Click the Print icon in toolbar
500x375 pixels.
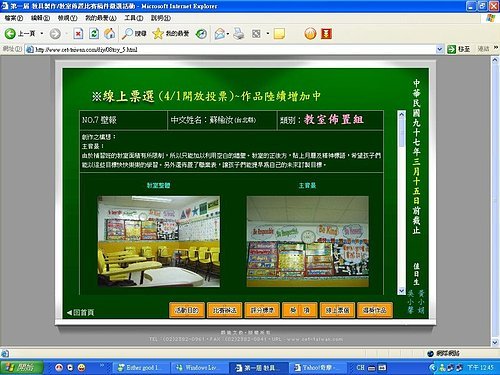click(238, 34)
